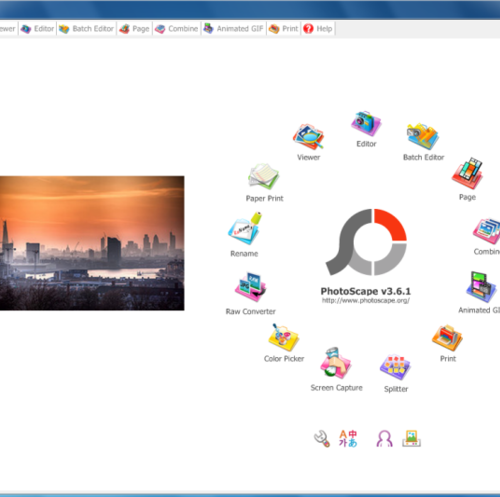Switch to the Page tab

[135, 29]
